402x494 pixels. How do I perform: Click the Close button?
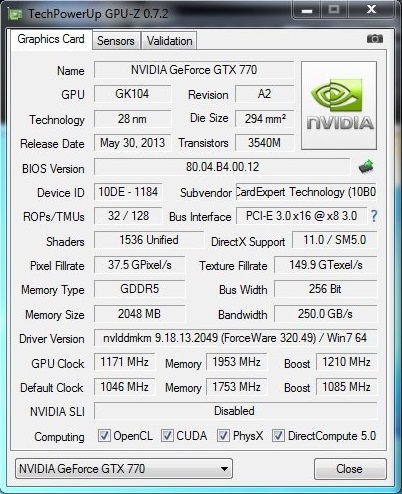click(x=350, y=469)
